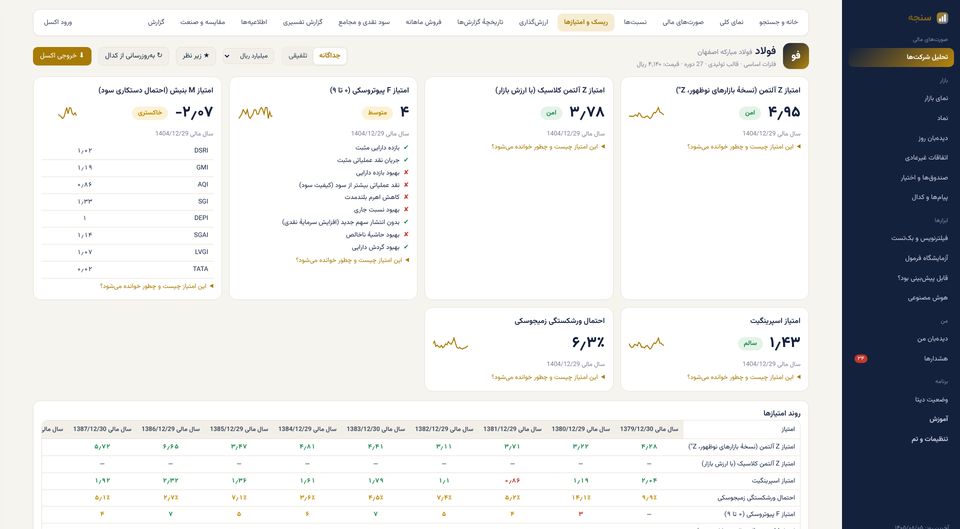Open the Z'' emerging-markets score sparkline chart
Screen dimensions: 960x529
click(x=646, y=113)
